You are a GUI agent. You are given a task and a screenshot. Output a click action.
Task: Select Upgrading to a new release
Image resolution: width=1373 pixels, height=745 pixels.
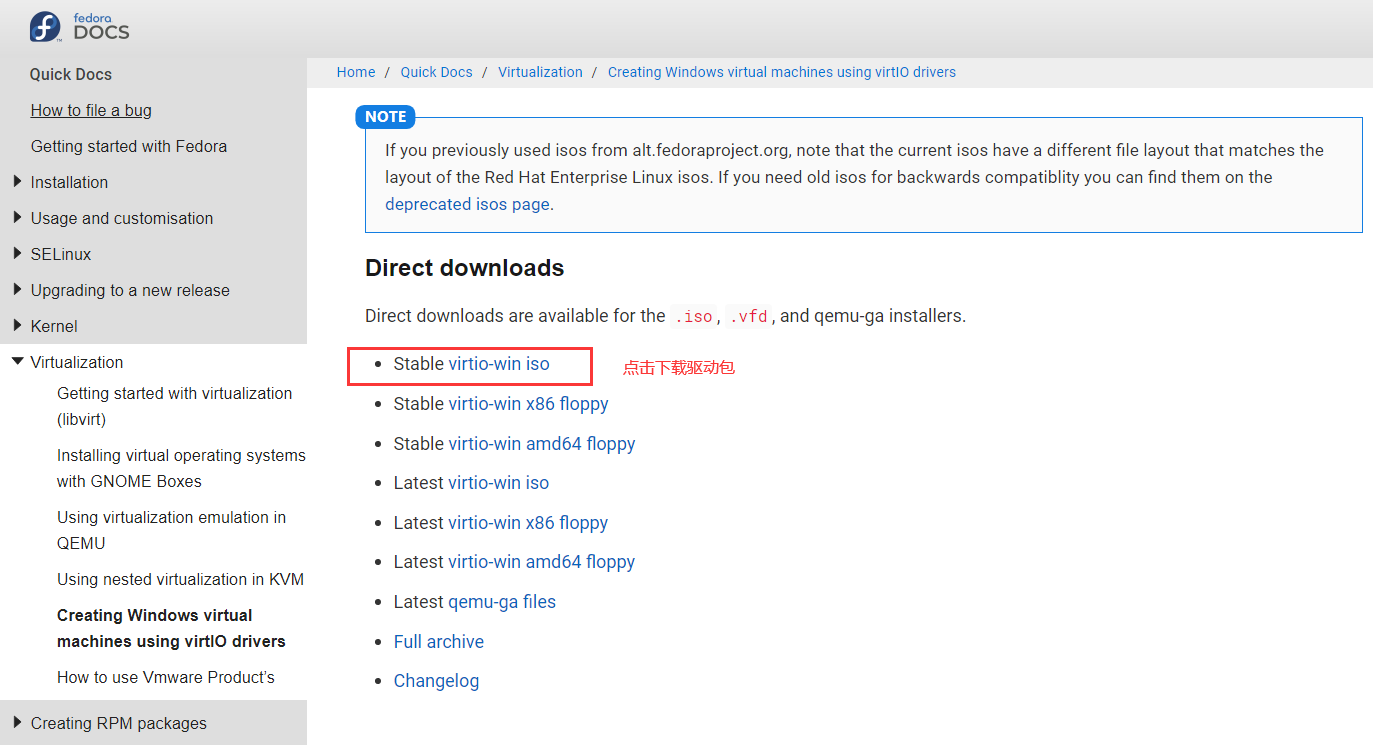click(130, 290)
